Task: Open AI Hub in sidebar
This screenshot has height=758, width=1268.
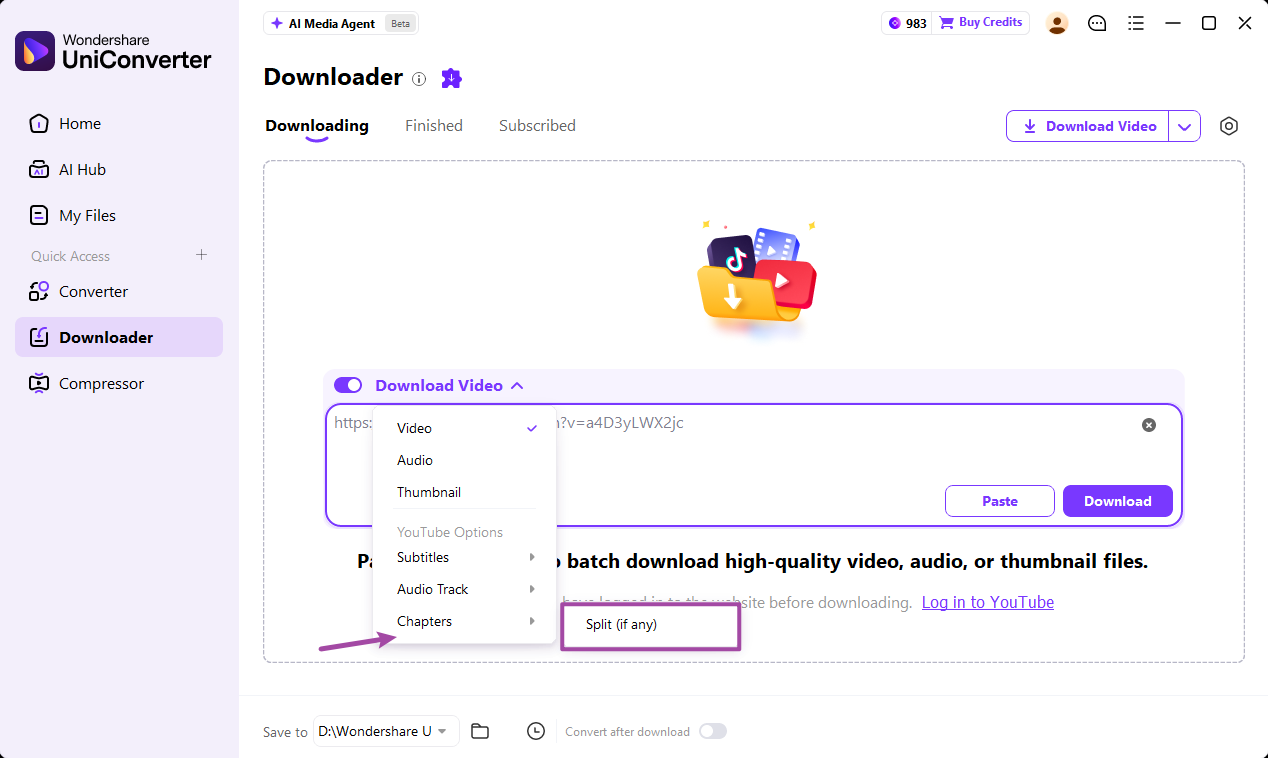Action: click(x=119, y=170)
